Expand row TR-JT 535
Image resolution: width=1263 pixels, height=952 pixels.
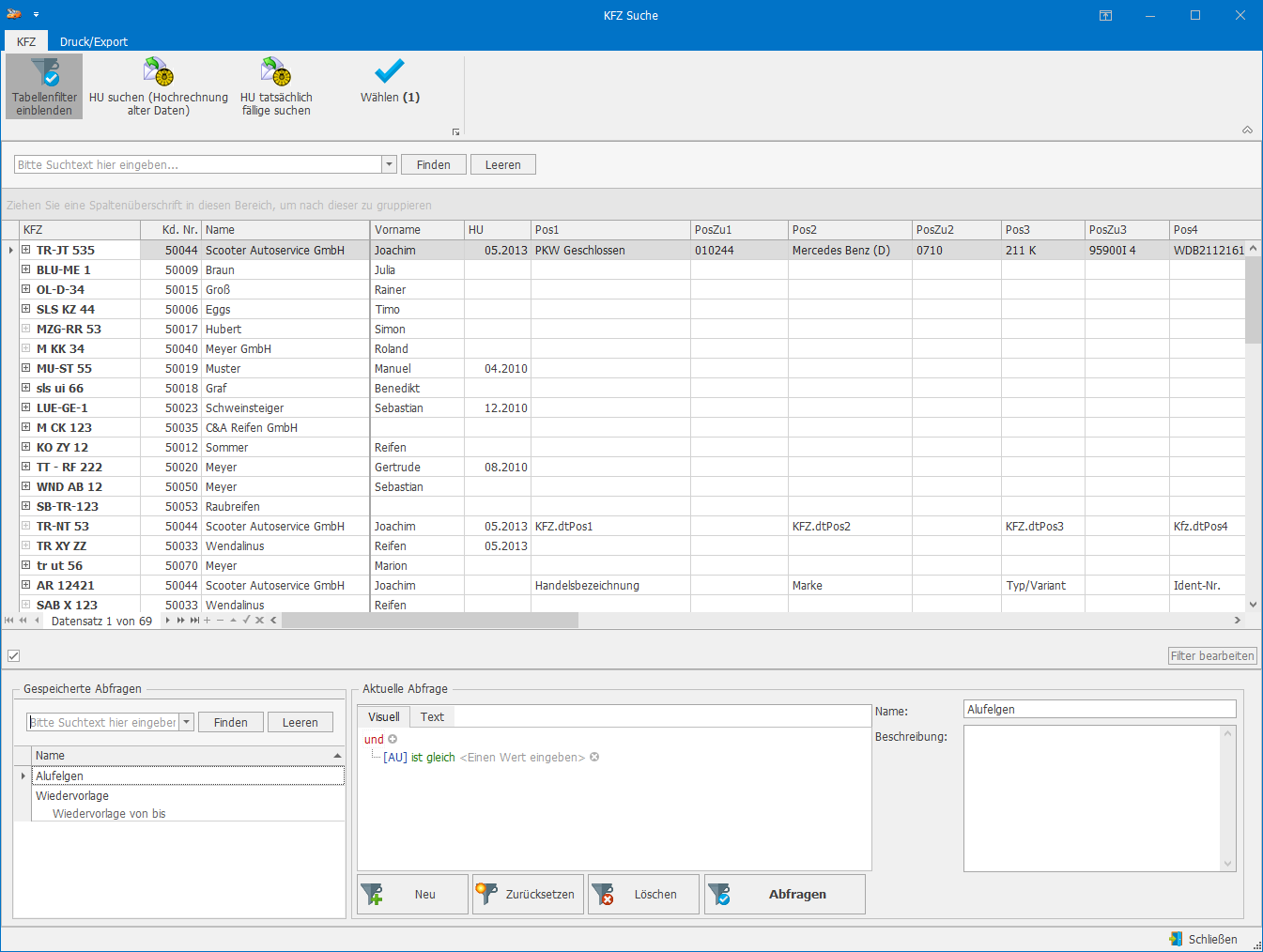coord(26,250)
